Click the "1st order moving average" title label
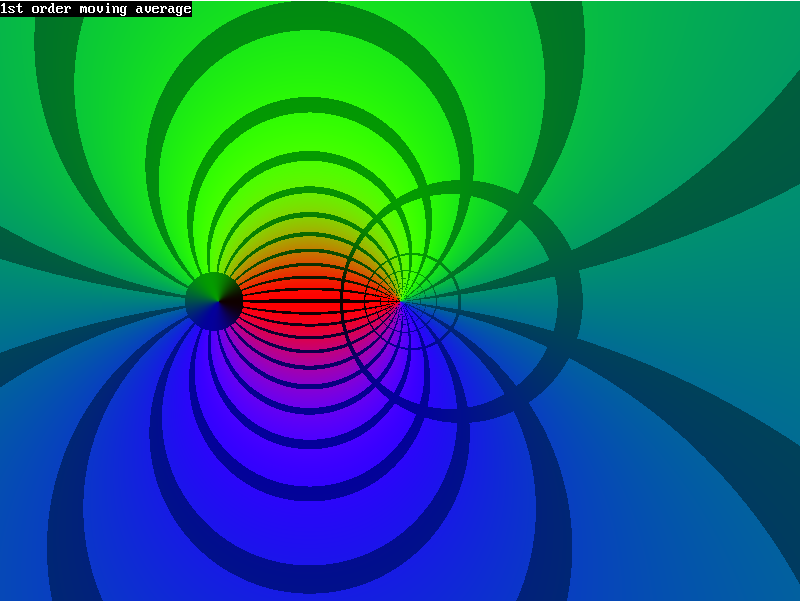The height and width of the screenshot is (601, 800). click(96, 9)
